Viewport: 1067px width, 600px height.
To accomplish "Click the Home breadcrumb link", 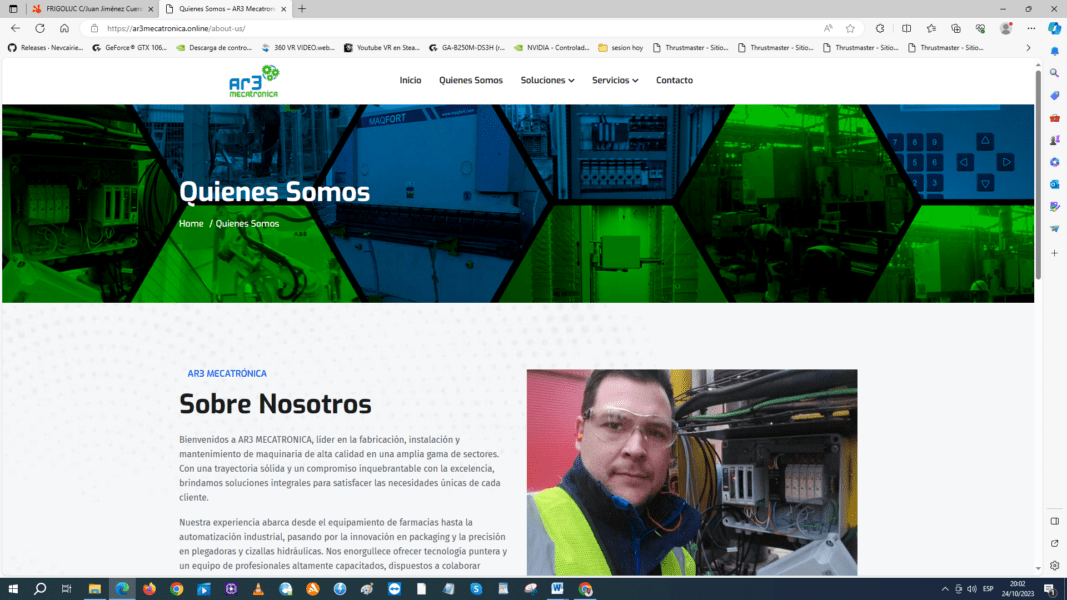I will click(191, 223).
